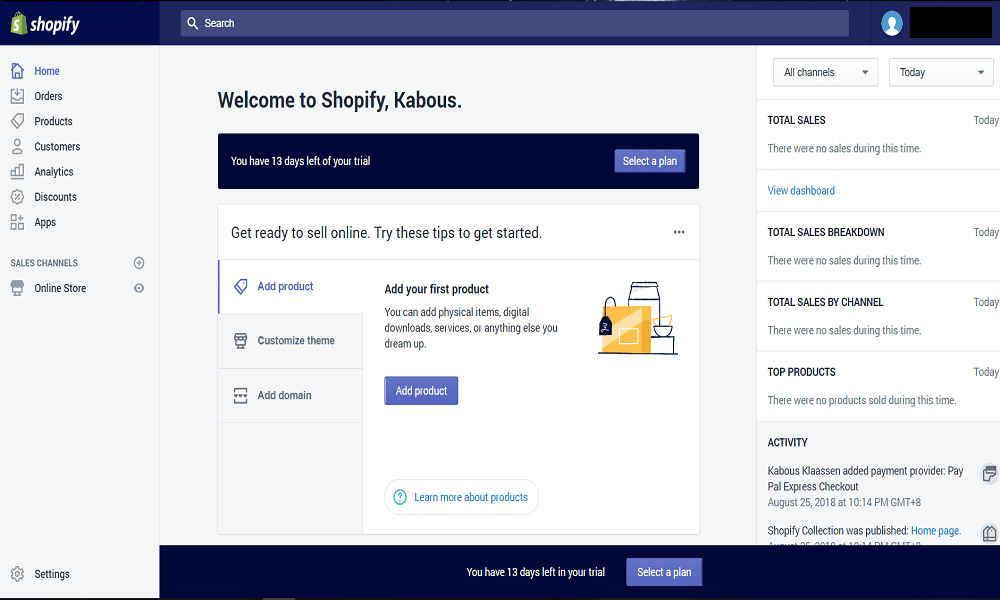Open the View dashboard link
1000x600 pixels.
pos(801,190)
